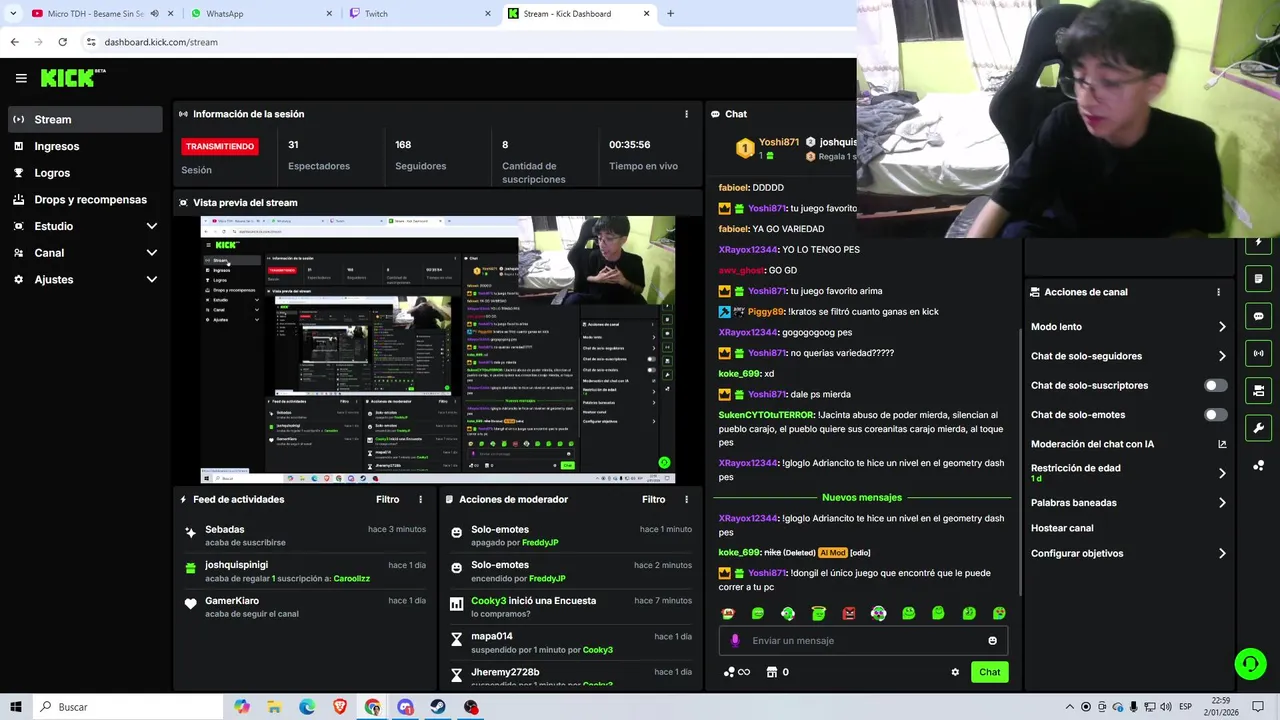Image resolution: width=1280 pixels, height=720 pixels.
Task: Insert the first red-hat emote
Action: 728,613
